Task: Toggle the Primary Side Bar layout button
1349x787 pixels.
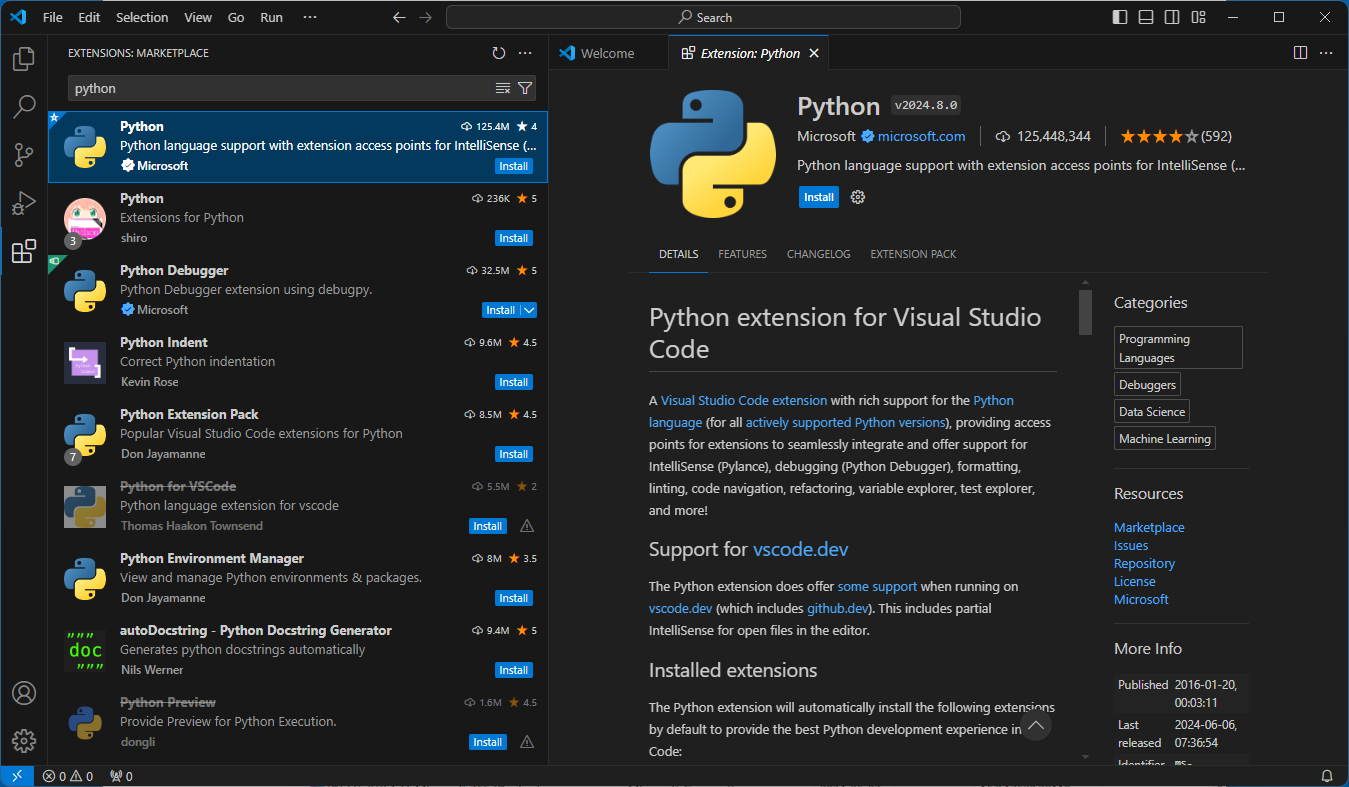Action: pos(1120,17)
